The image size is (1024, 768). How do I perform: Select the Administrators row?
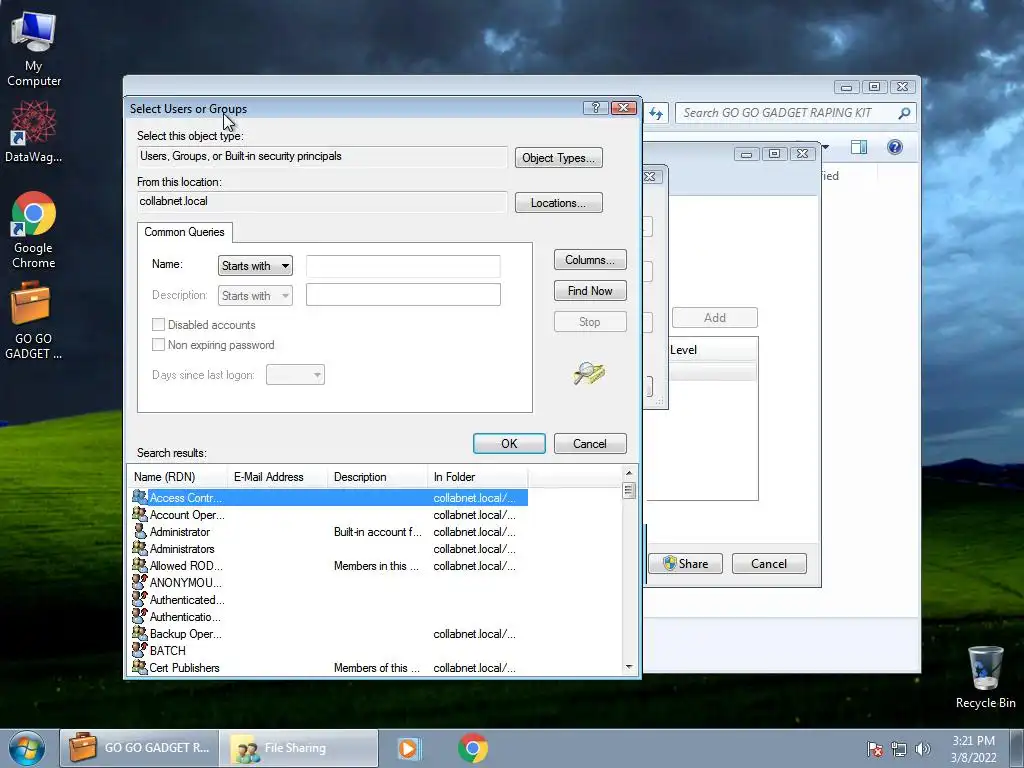(x=329, y=549)
